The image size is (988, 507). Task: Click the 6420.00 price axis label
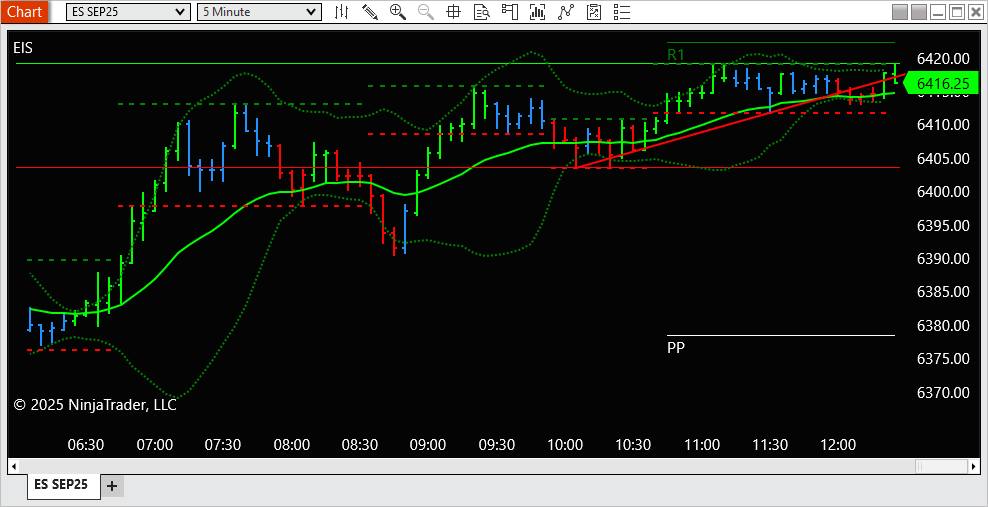click(x=943, y=59)
